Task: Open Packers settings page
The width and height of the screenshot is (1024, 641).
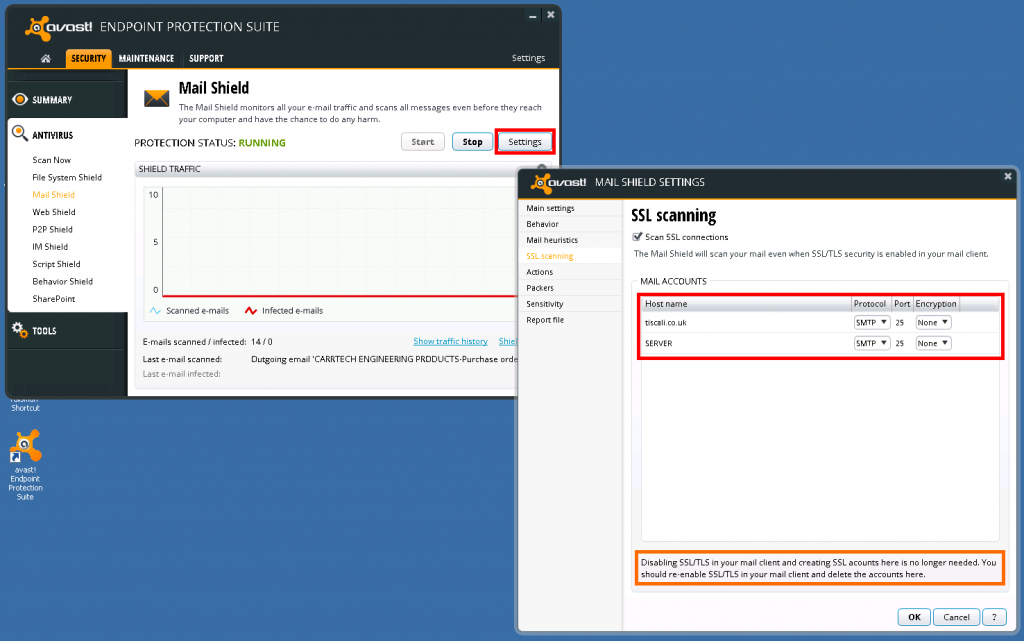Action: coord(540,288)
